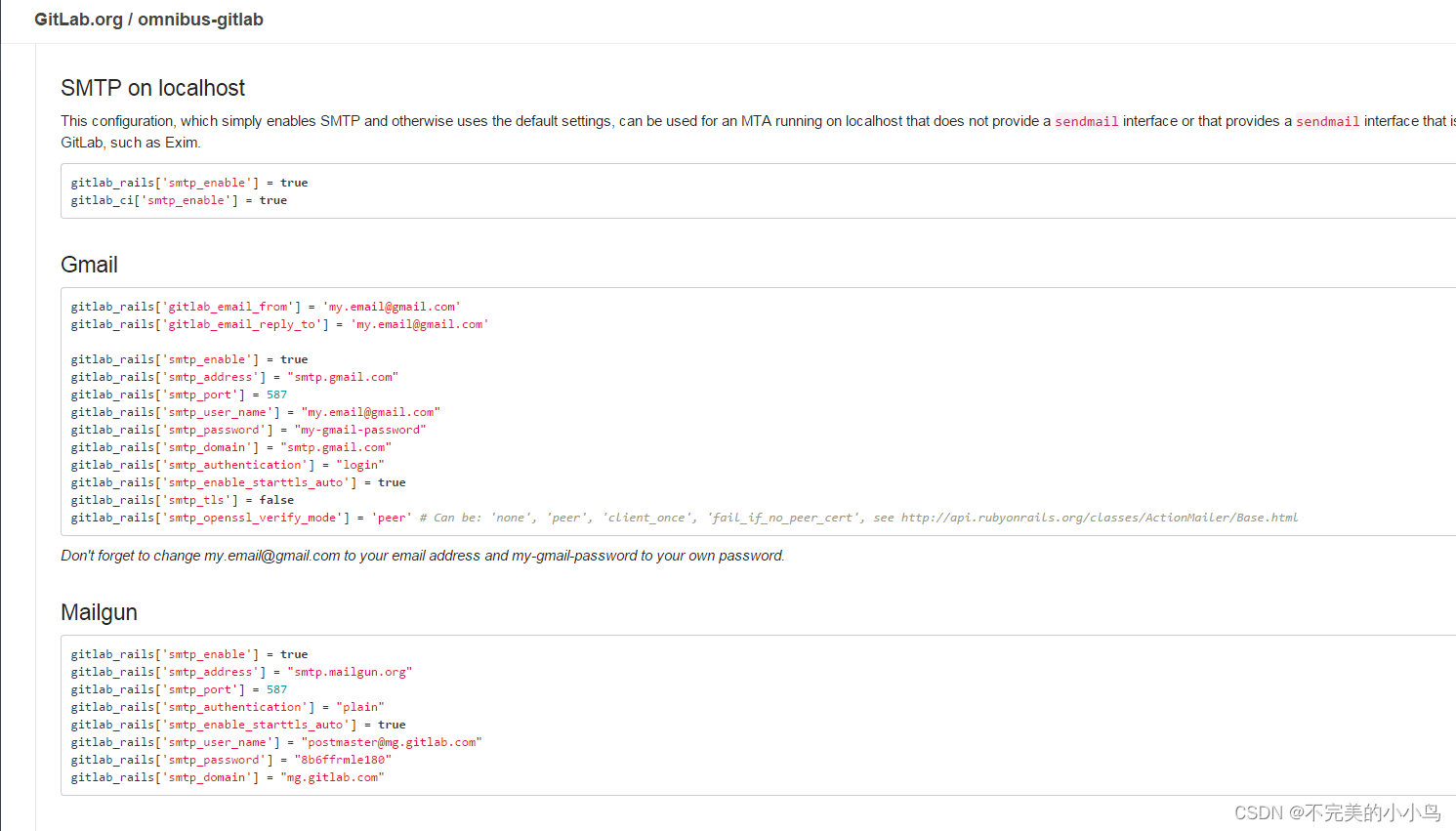Click the smtp_openssl_verify_mode 'peer' value

point(392,518)
